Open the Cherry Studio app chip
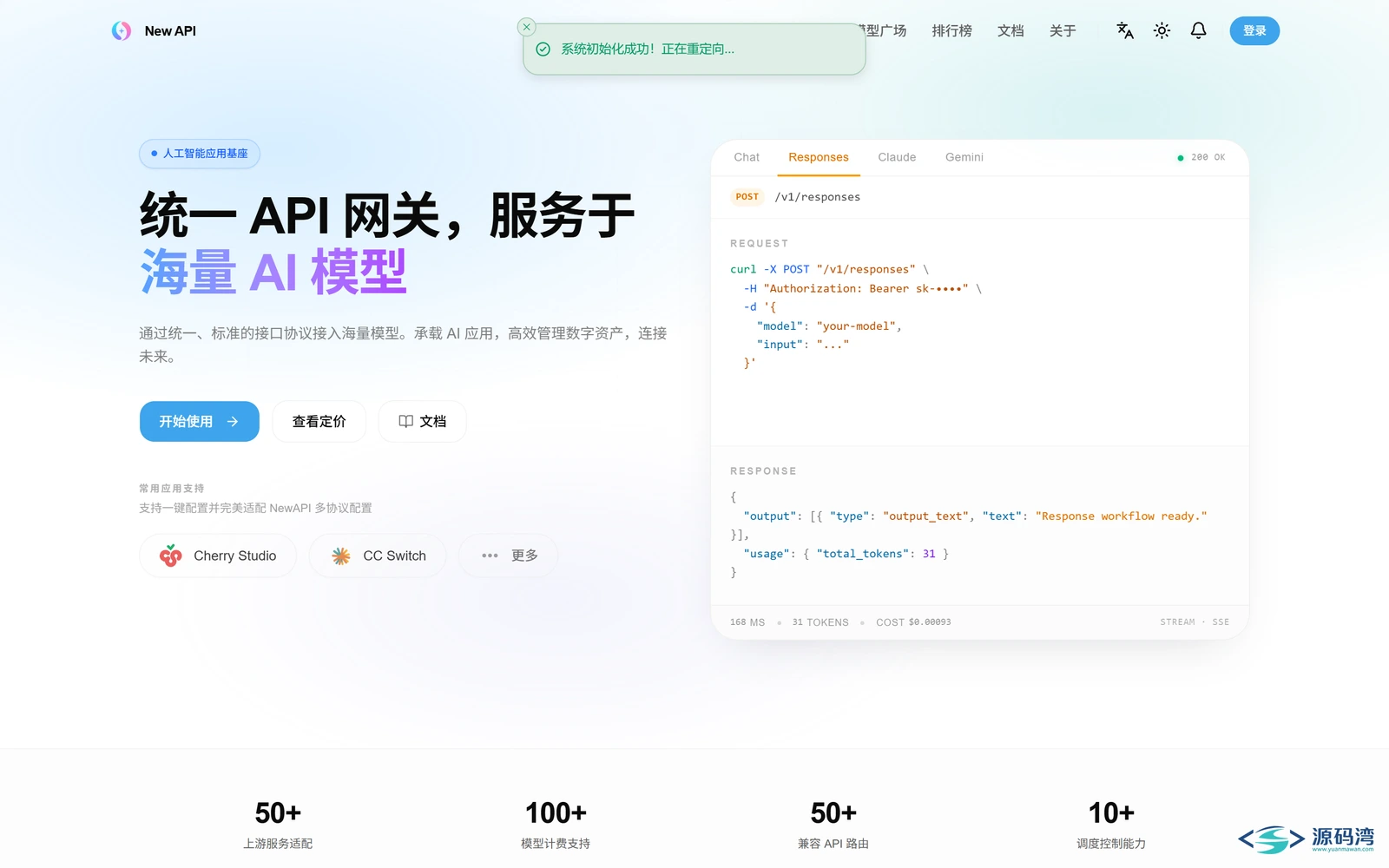The image size is (1389, 868). (x=218, y=556)
